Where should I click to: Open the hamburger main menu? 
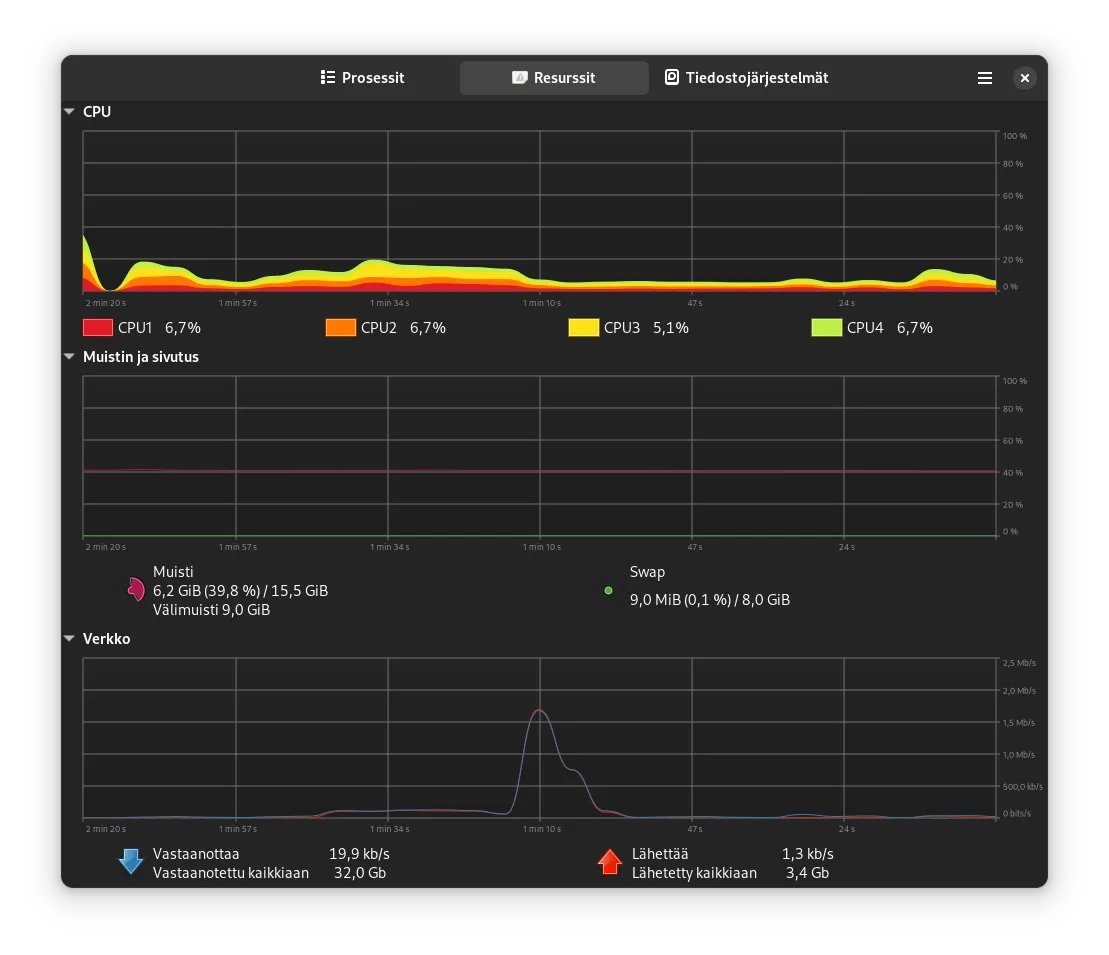[x=985, y=78]
